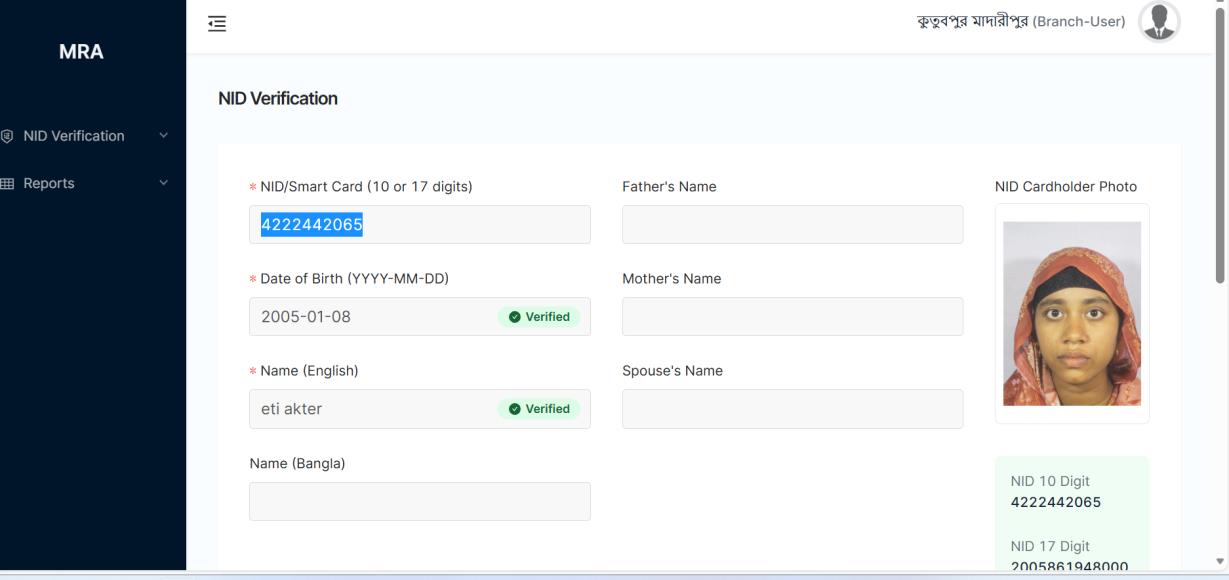Click the vertical scrollbar down arrow
Screen dimensions: 1229x580
[x=1219, y=562]
